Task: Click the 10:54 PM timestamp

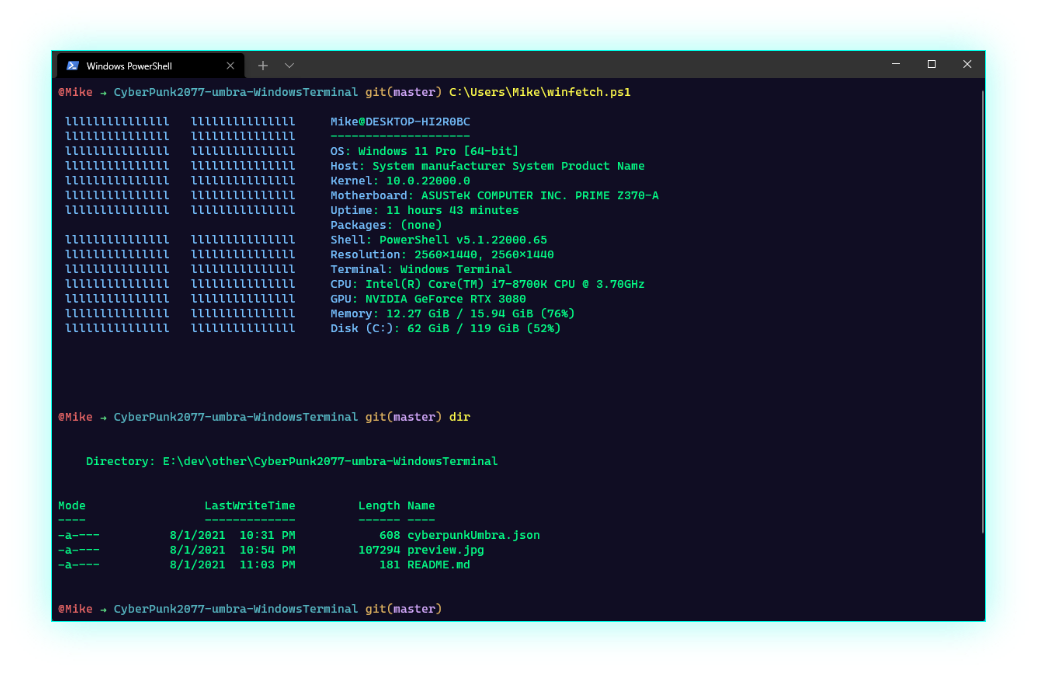Action: pyautogui.click(x=267, y=550)
